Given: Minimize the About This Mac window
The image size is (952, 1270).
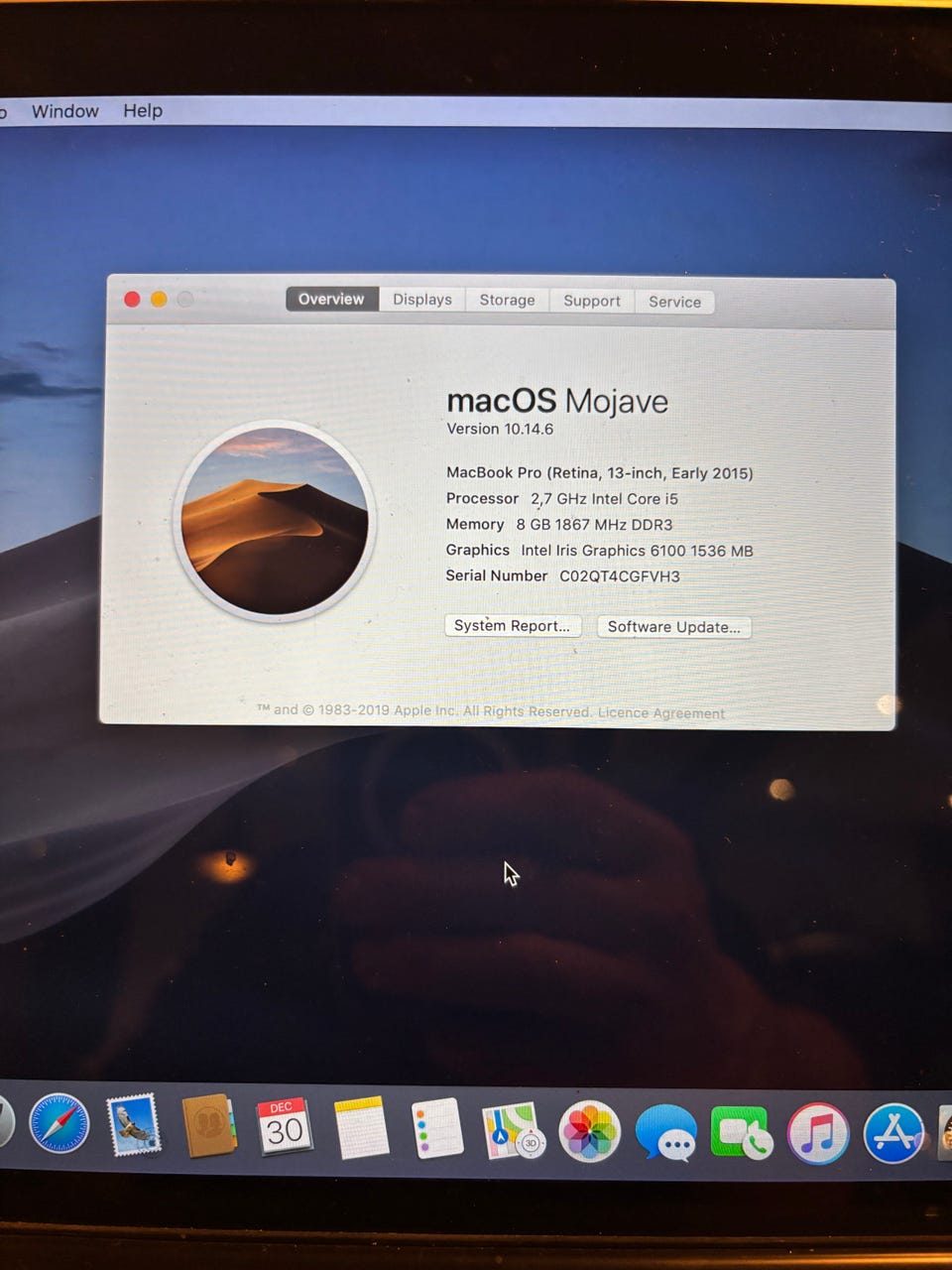Looking at the screenshot, I should tap(159, 299).
